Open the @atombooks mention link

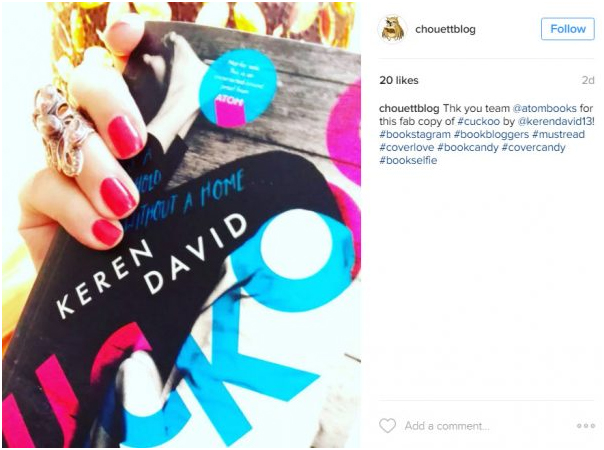point(544,108)
